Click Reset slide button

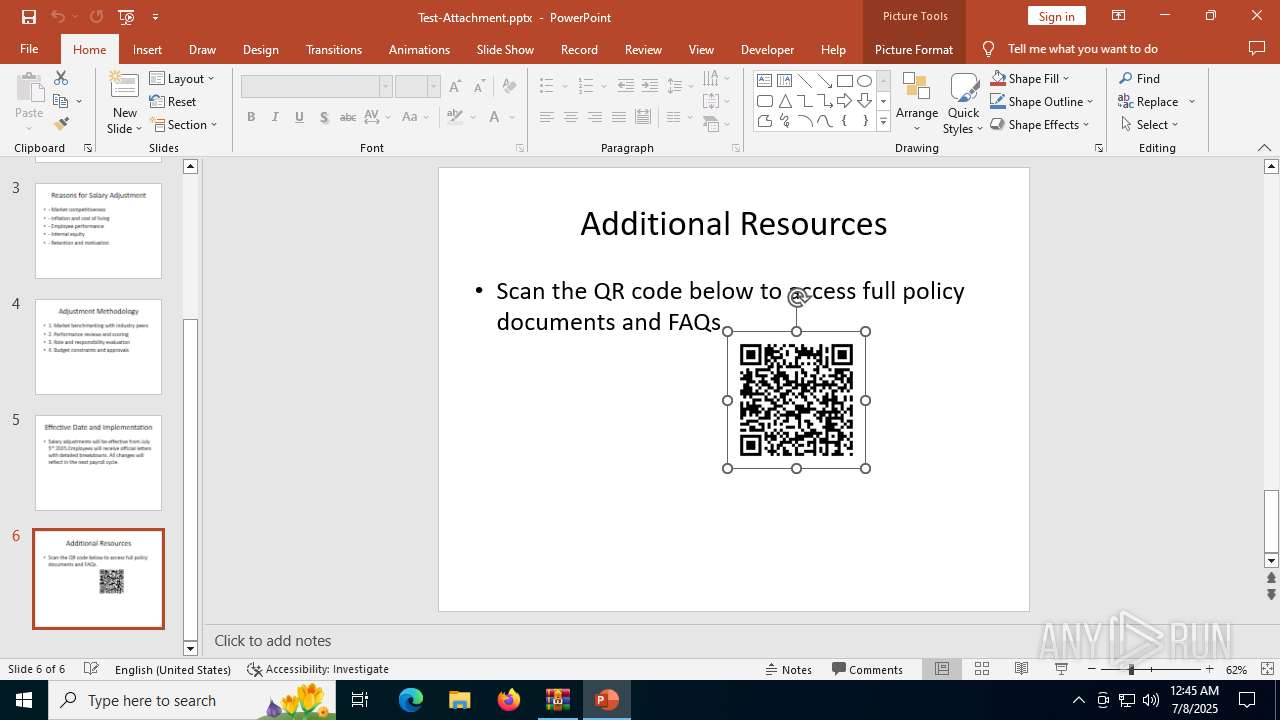[x=173, y=101]
